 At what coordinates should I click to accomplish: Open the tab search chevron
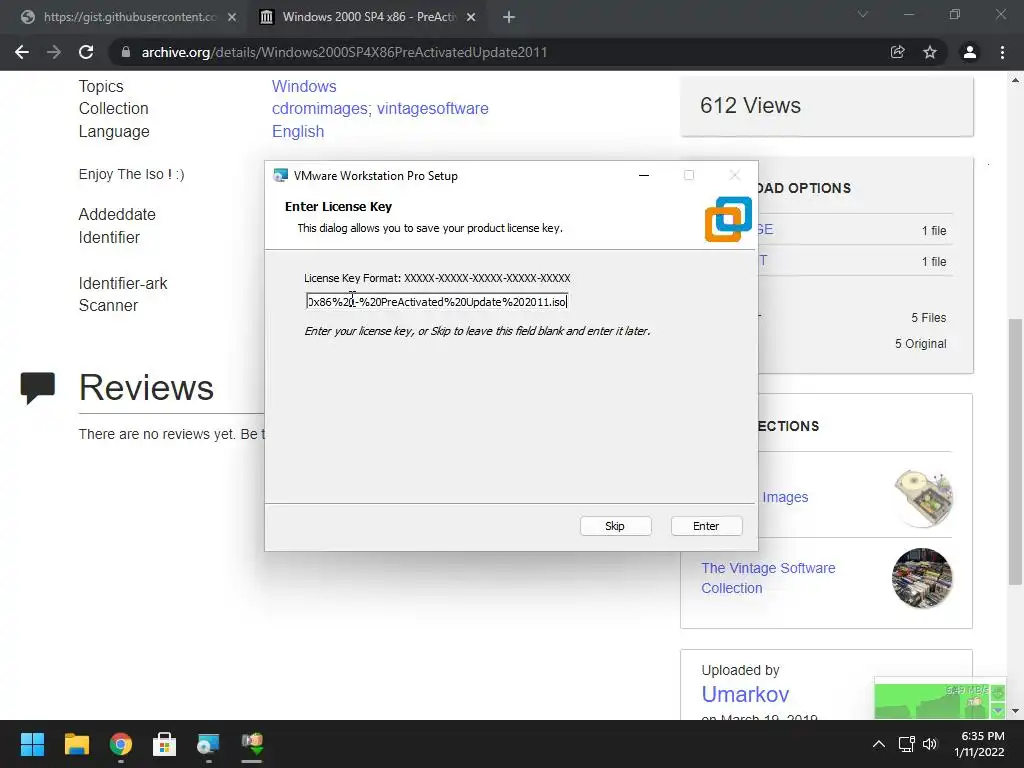(x=863, y=14)
